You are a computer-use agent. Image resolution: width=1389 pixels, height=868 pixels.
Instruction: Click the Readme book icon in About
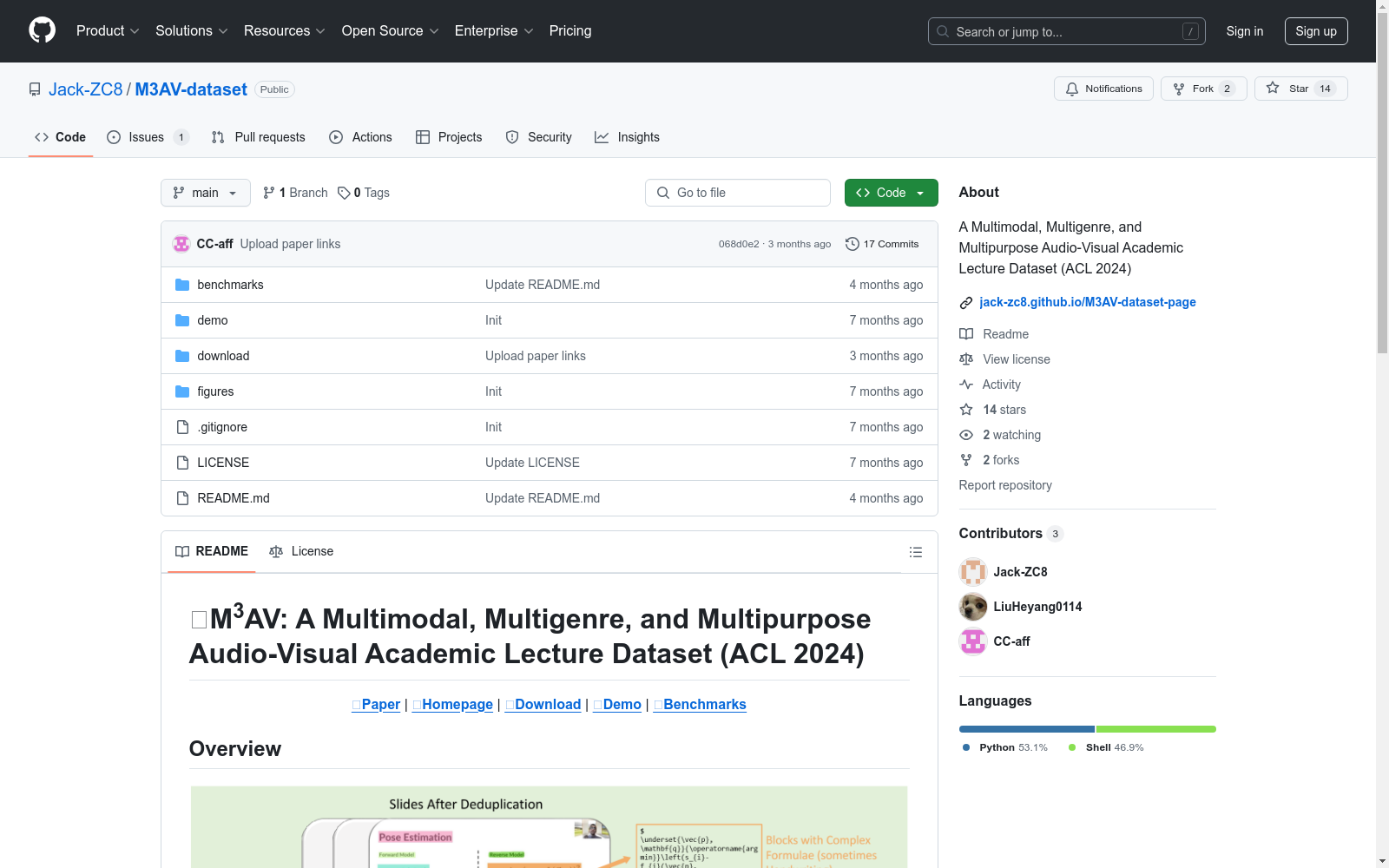(966, 334)
